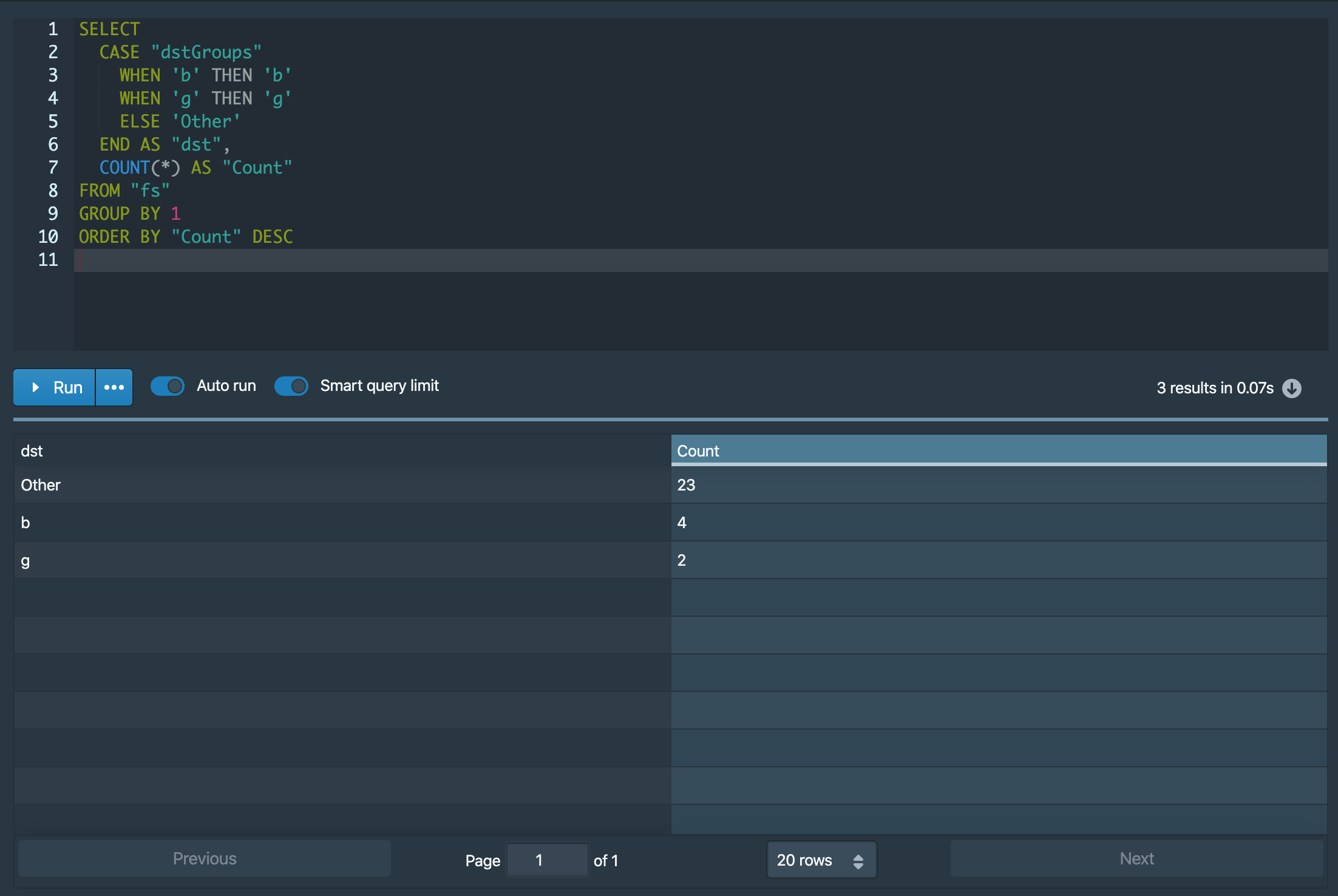Click line number 10 in the gutter
The width and height of the screenshot is (1338, 896).
point(48,237)
